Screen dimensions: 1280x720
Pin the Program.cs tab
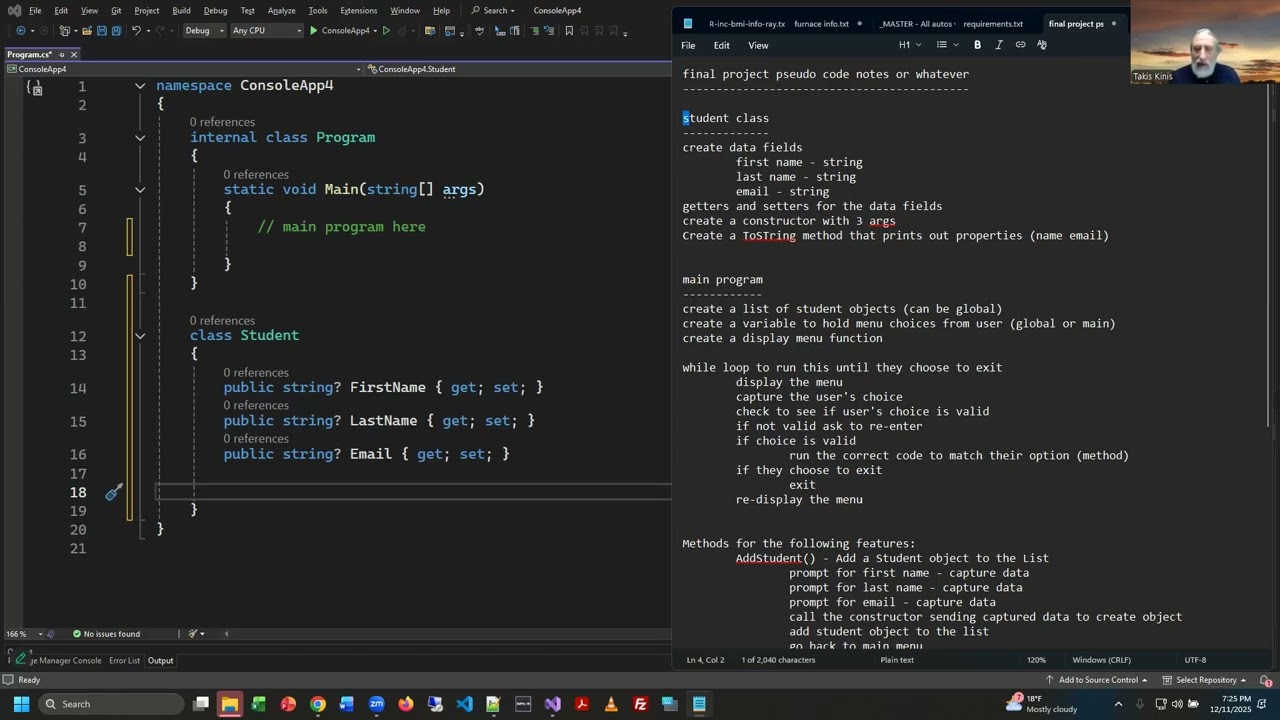point(61,54)
